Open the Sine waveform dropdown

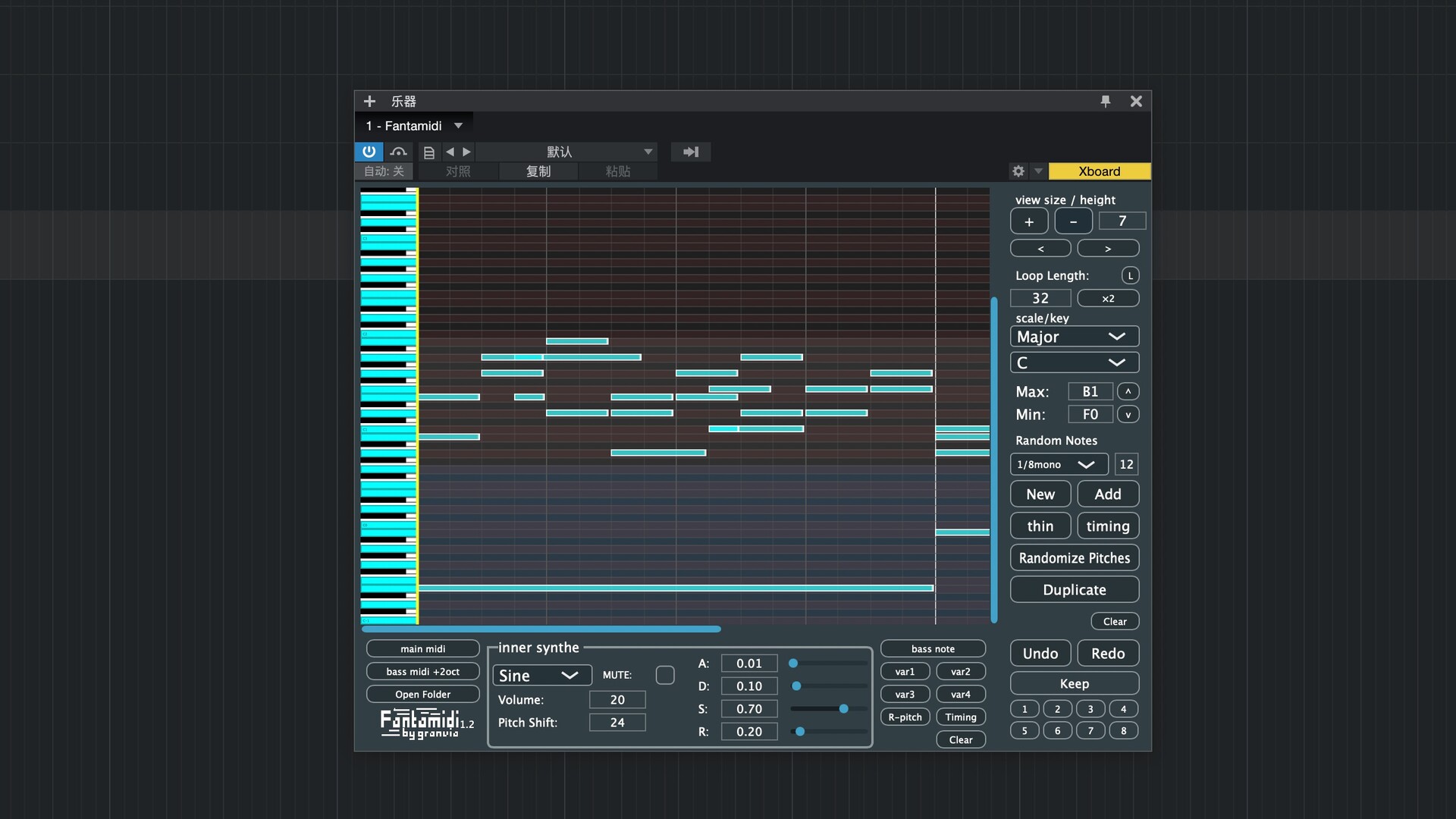click(541, 676)
